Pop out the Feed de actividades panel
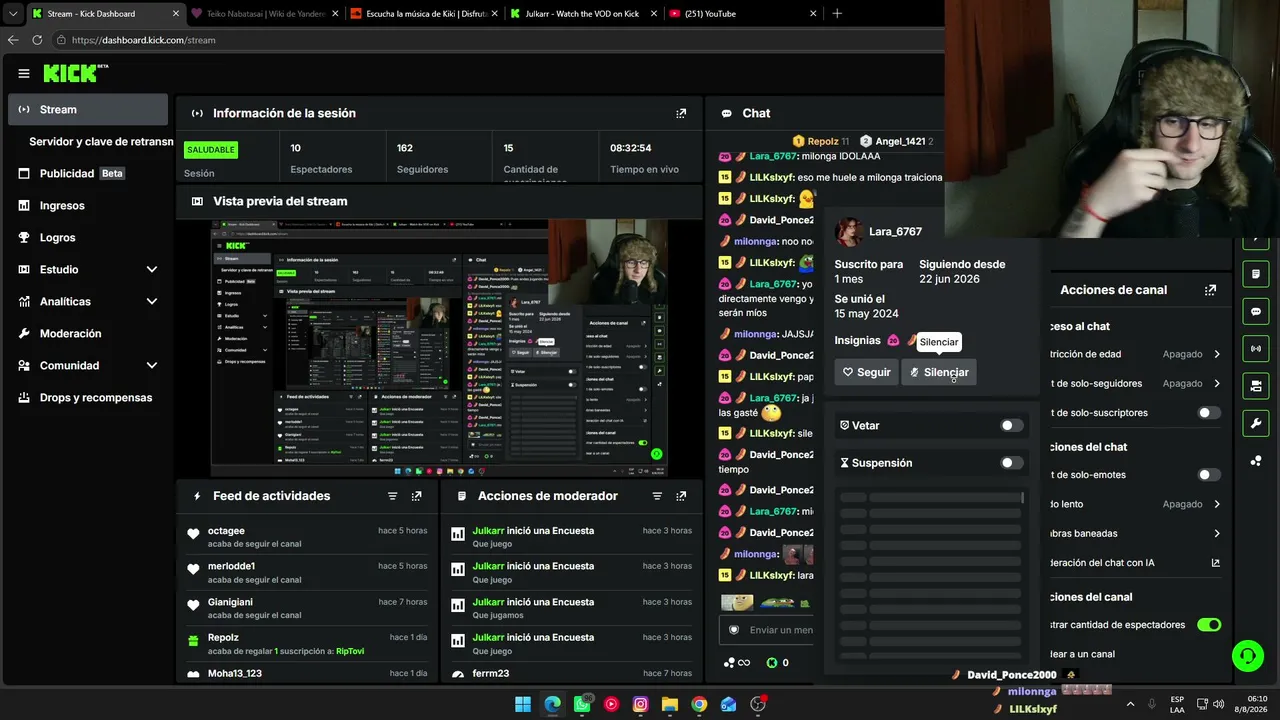Screen dimensions: 1280x720 tap(417, 496)
